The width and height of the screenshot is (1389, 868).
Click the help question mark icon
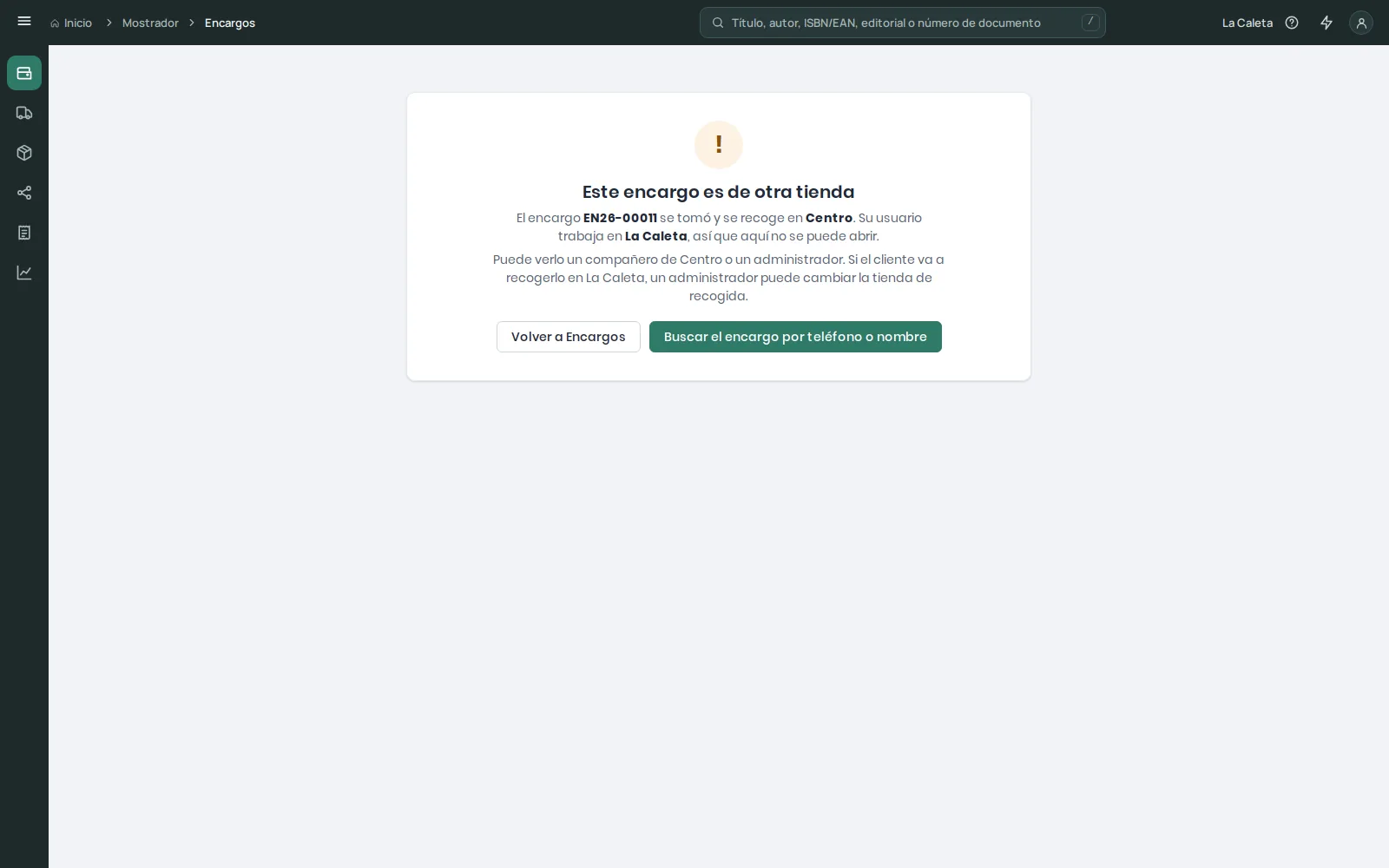[x=1292, y=23]
